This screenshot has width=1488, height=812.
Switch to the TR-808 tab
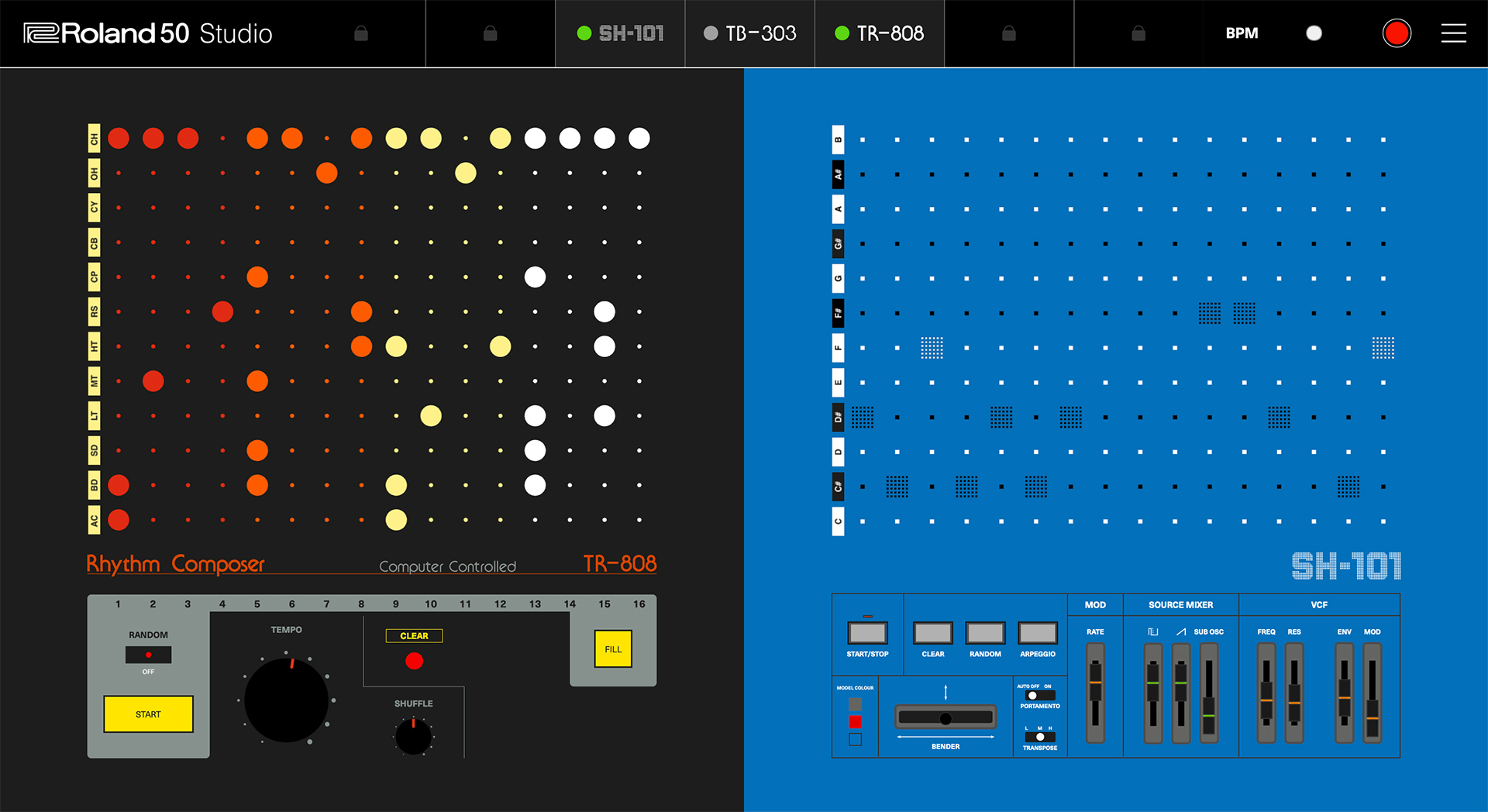pyautogui.click(x=879, y=33)
